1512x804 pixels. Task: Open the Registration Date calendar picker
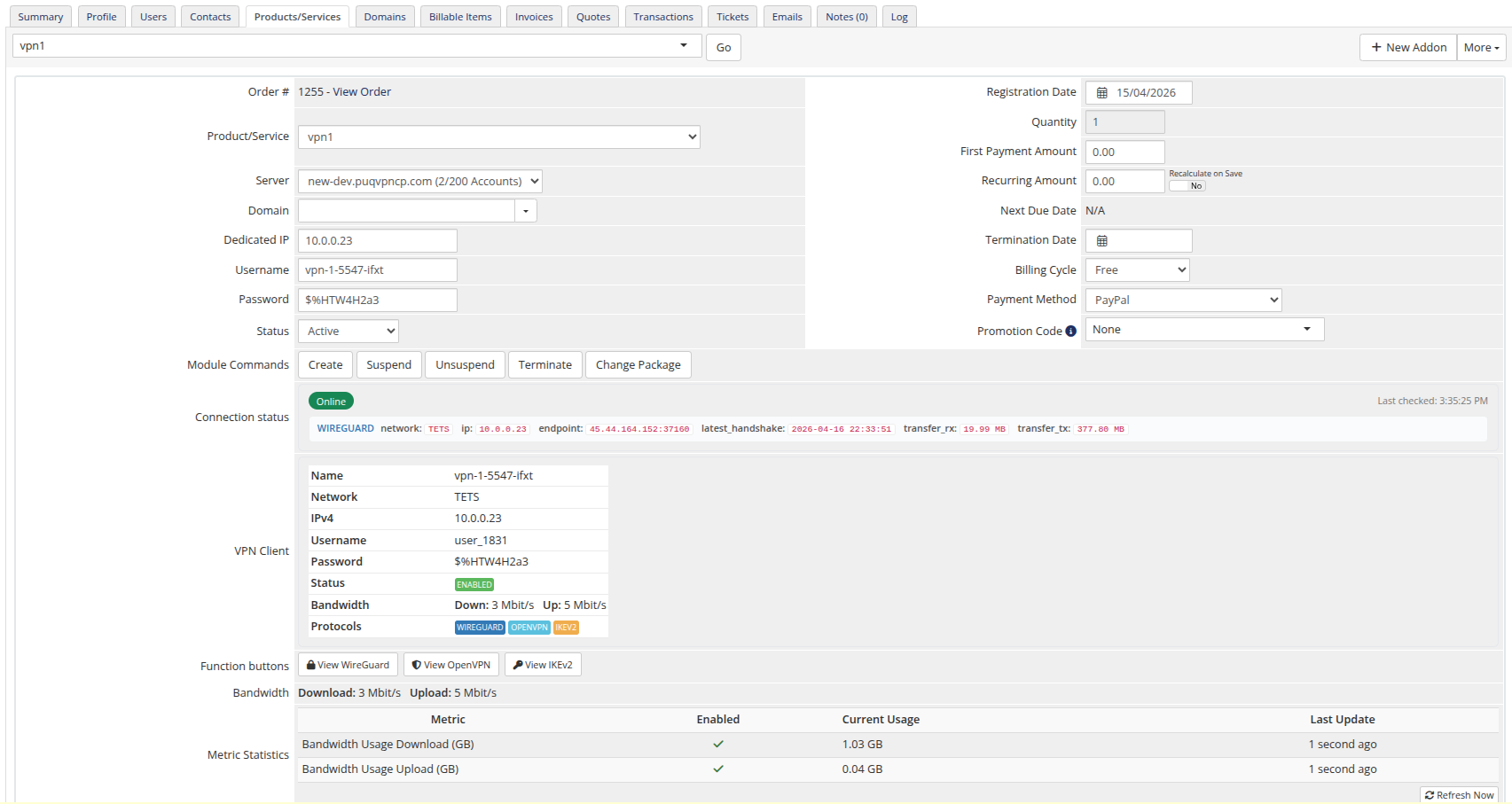click(1102, 92)
